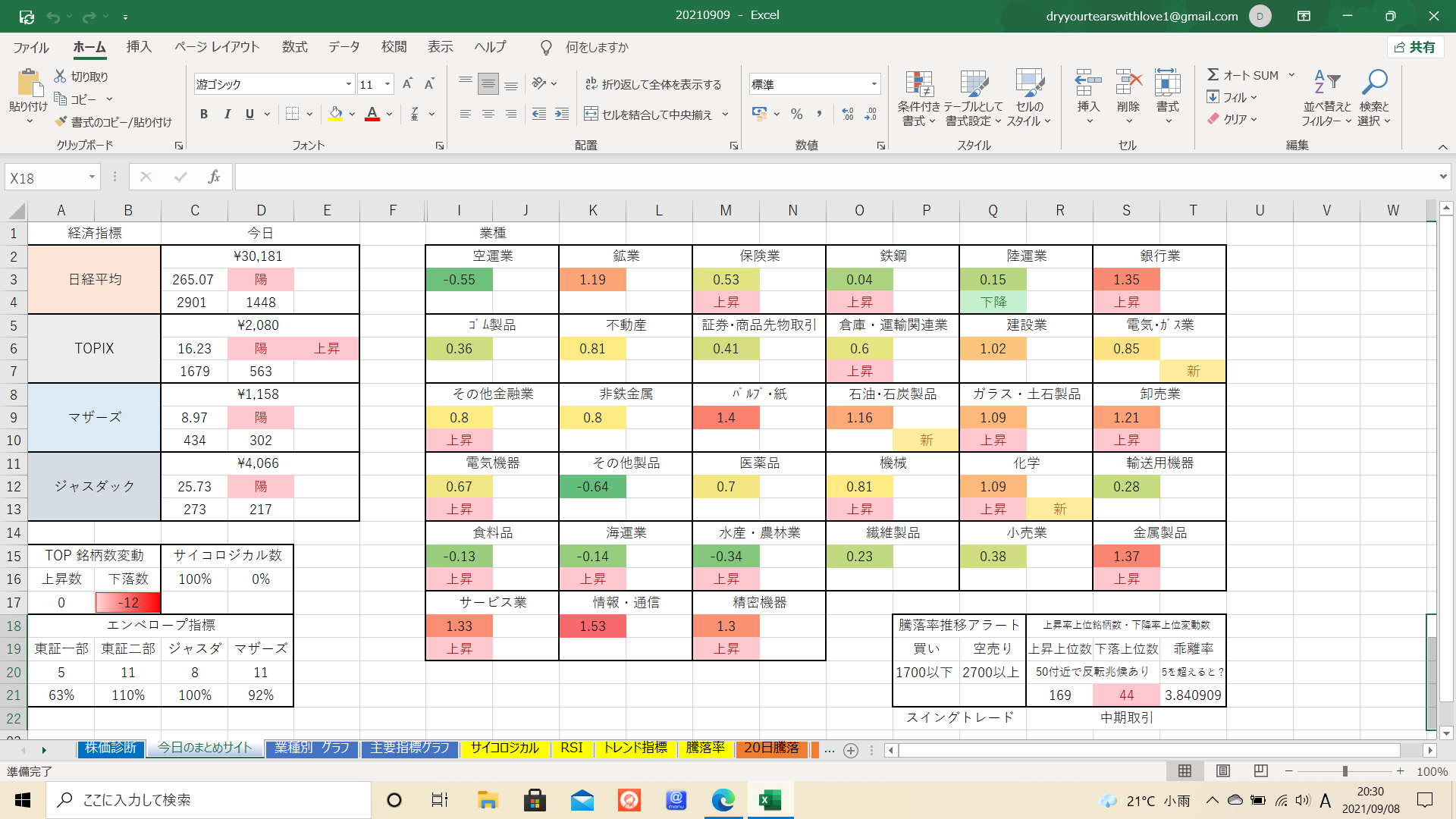Image resolution: width=1456 pixels, height=819 pixels.
Task: Switch to the サイコロジカル sheet tab
Action: [x=504, y=748]
